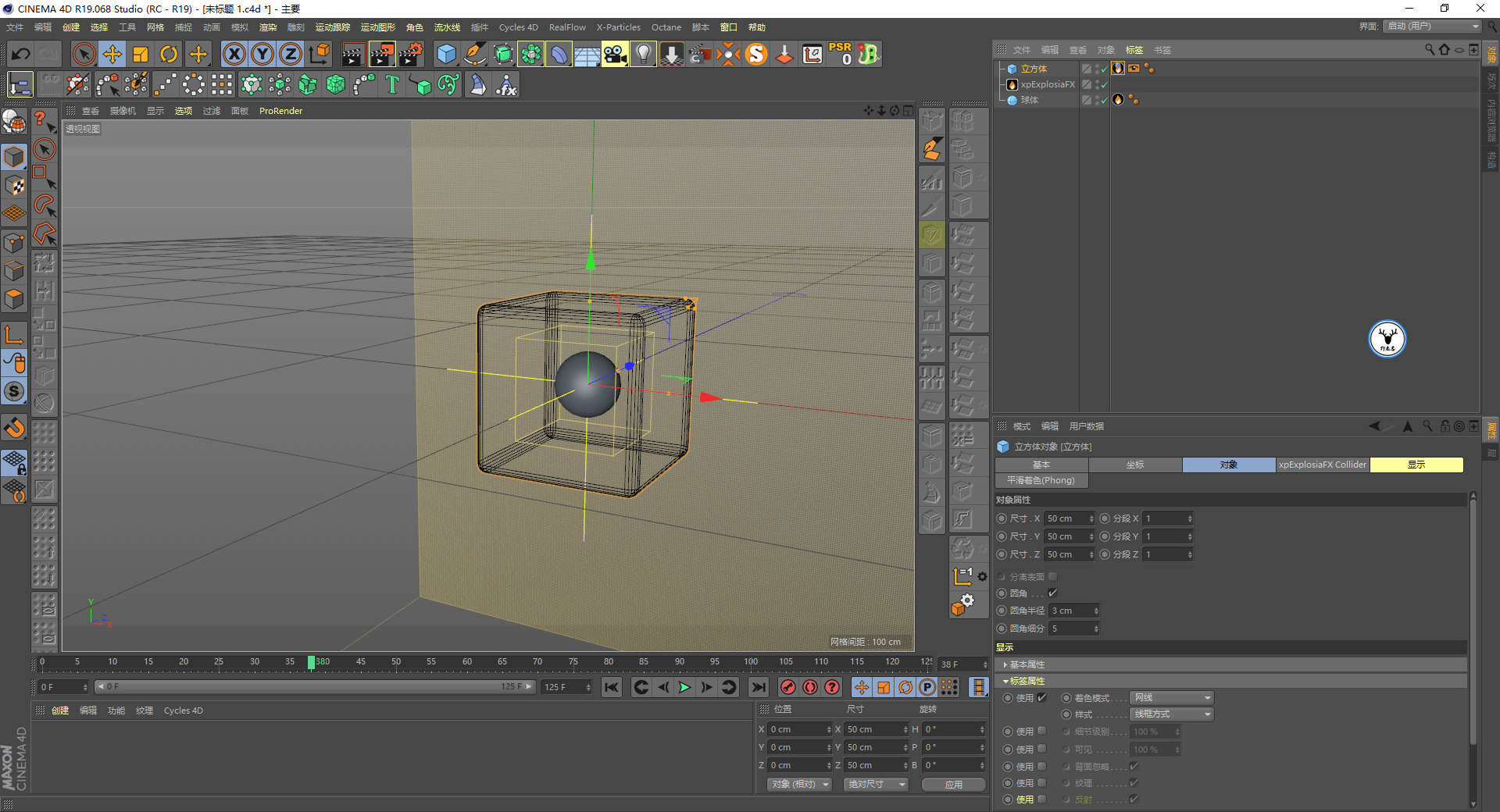Toggle 使用 checkbox beside 背面忽略

click(1041, 767)
